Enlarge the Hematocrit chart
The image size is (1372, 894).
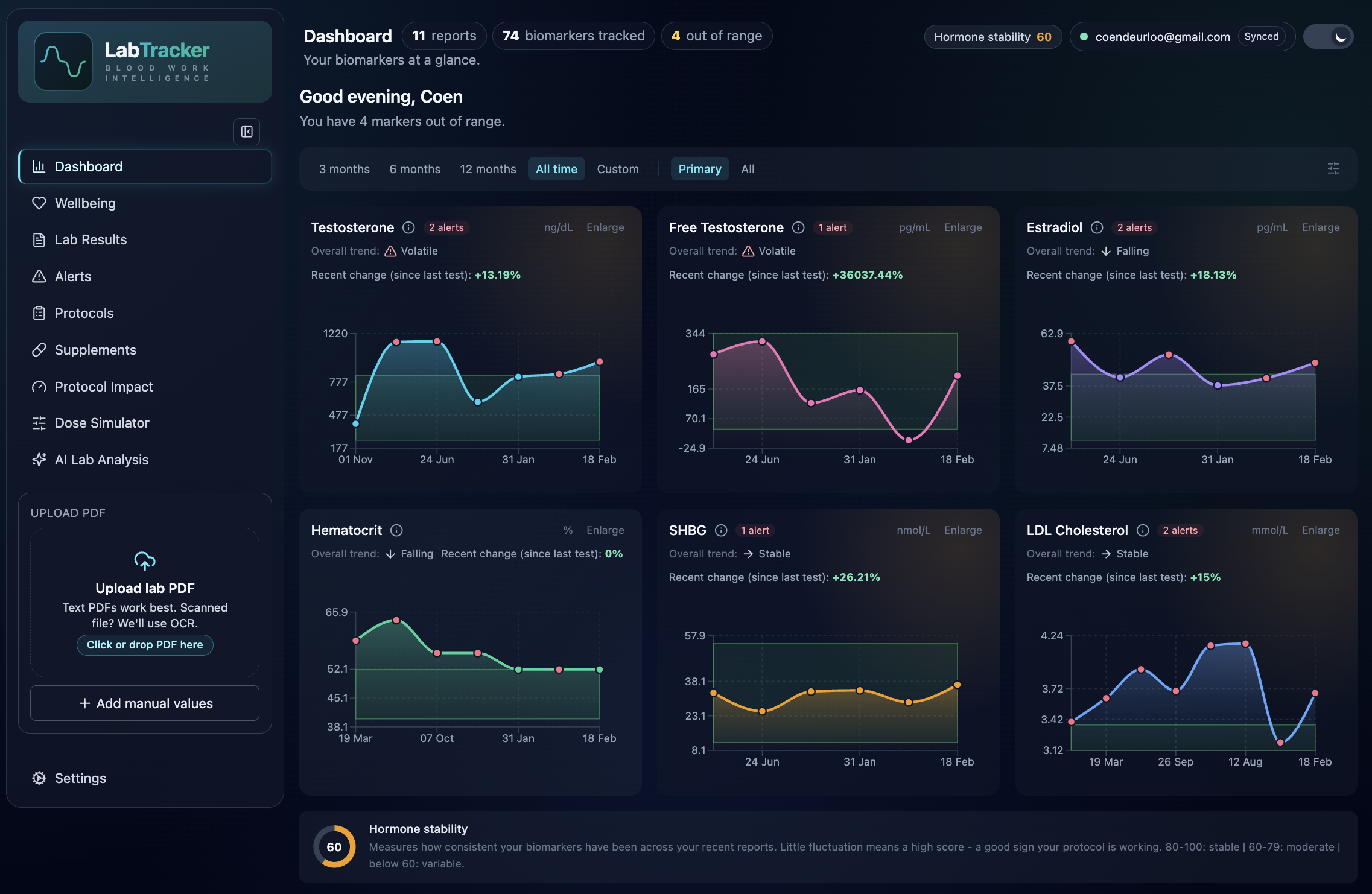tap(605, 530)
